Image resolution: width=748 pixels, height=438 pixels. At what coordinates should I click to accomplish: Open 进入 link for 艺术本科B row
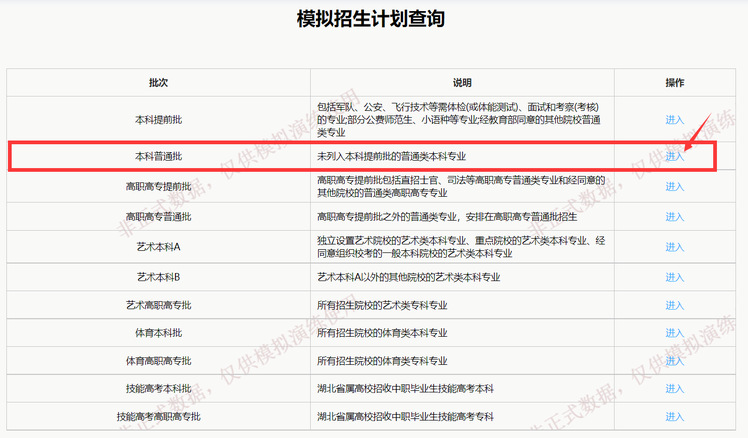coord(675,276)
